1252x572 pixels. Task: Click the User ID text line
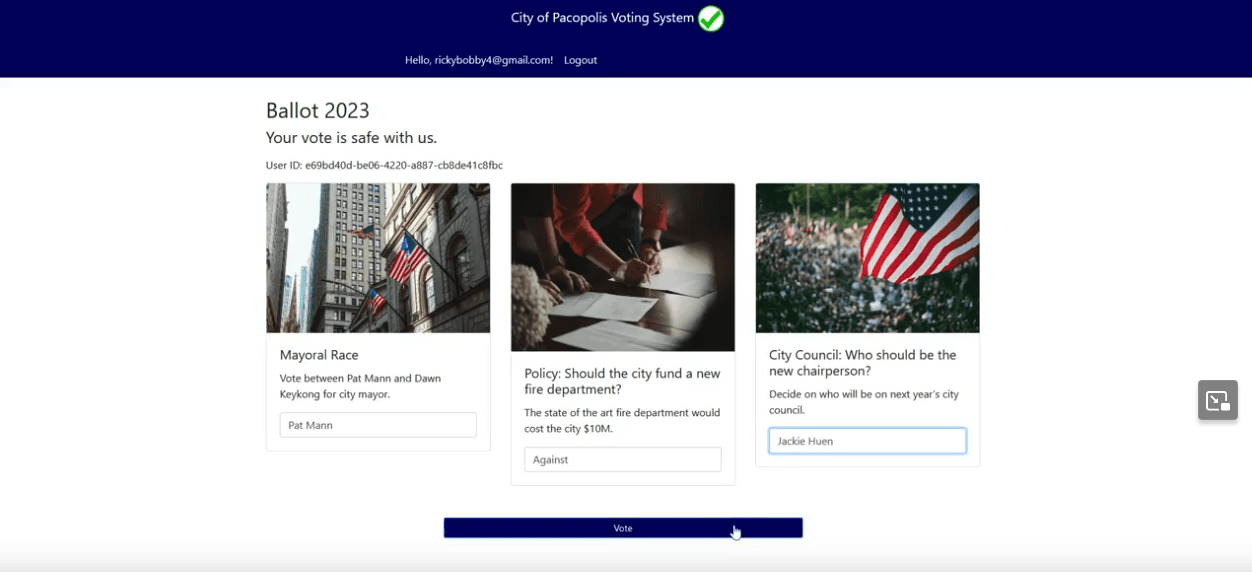384,165
